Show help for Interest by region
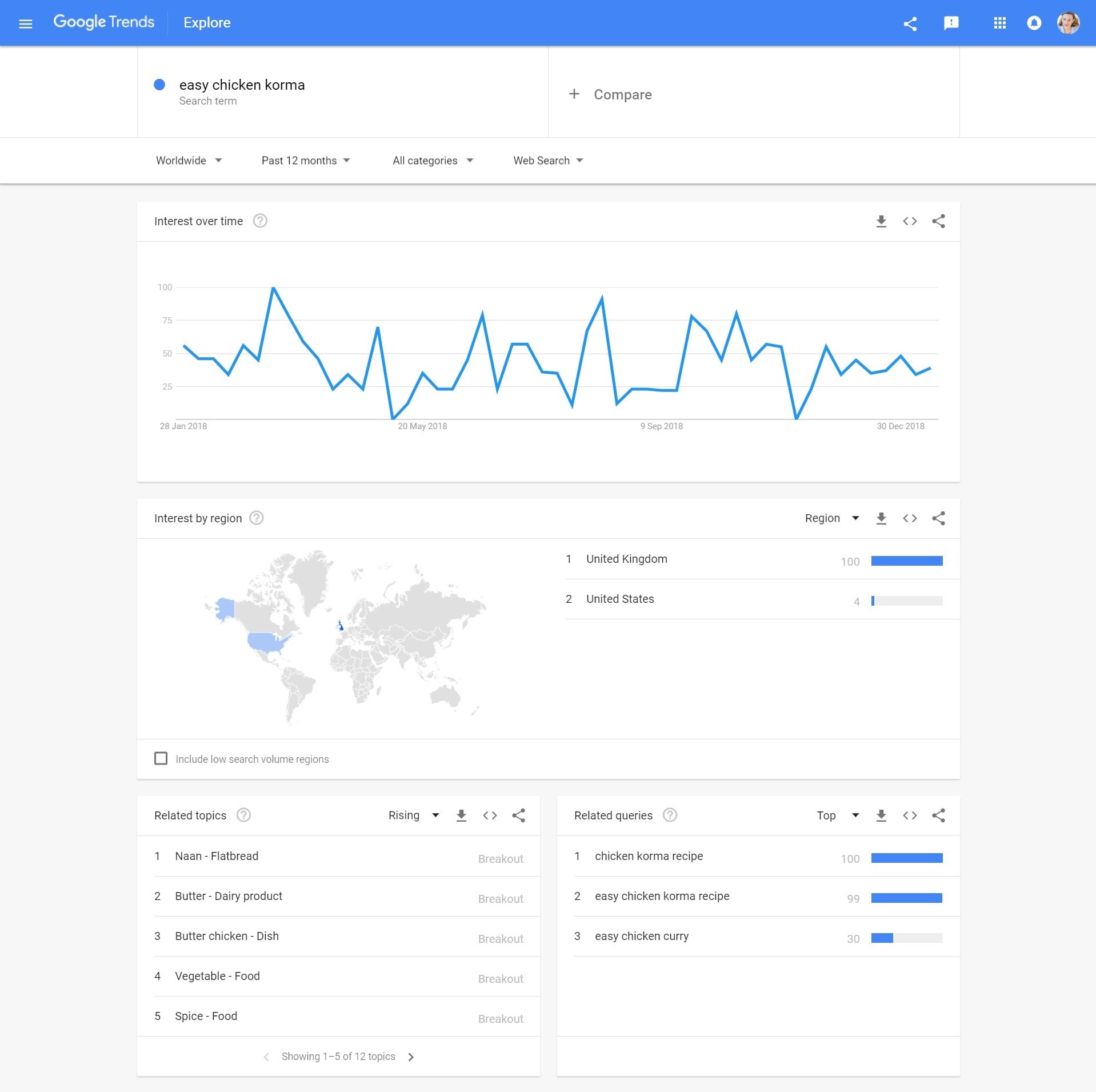This screenshot has width=1096, height=1092. 257,518
